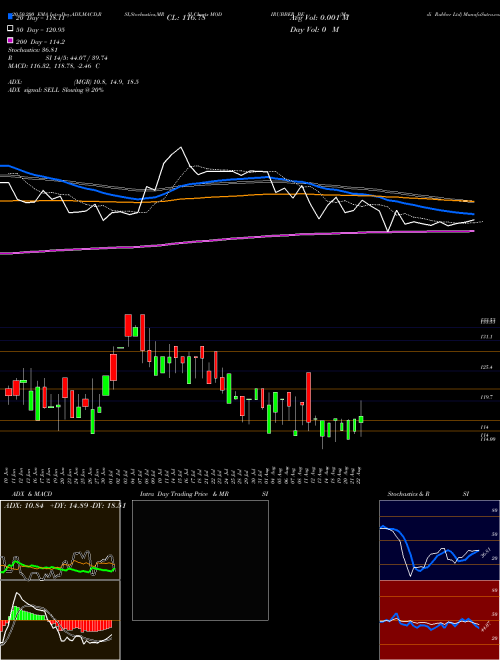Click the '200 Day = 114.2' legend text
The image size is (500, 660).
pyautogui.click(x=40, y=41)
